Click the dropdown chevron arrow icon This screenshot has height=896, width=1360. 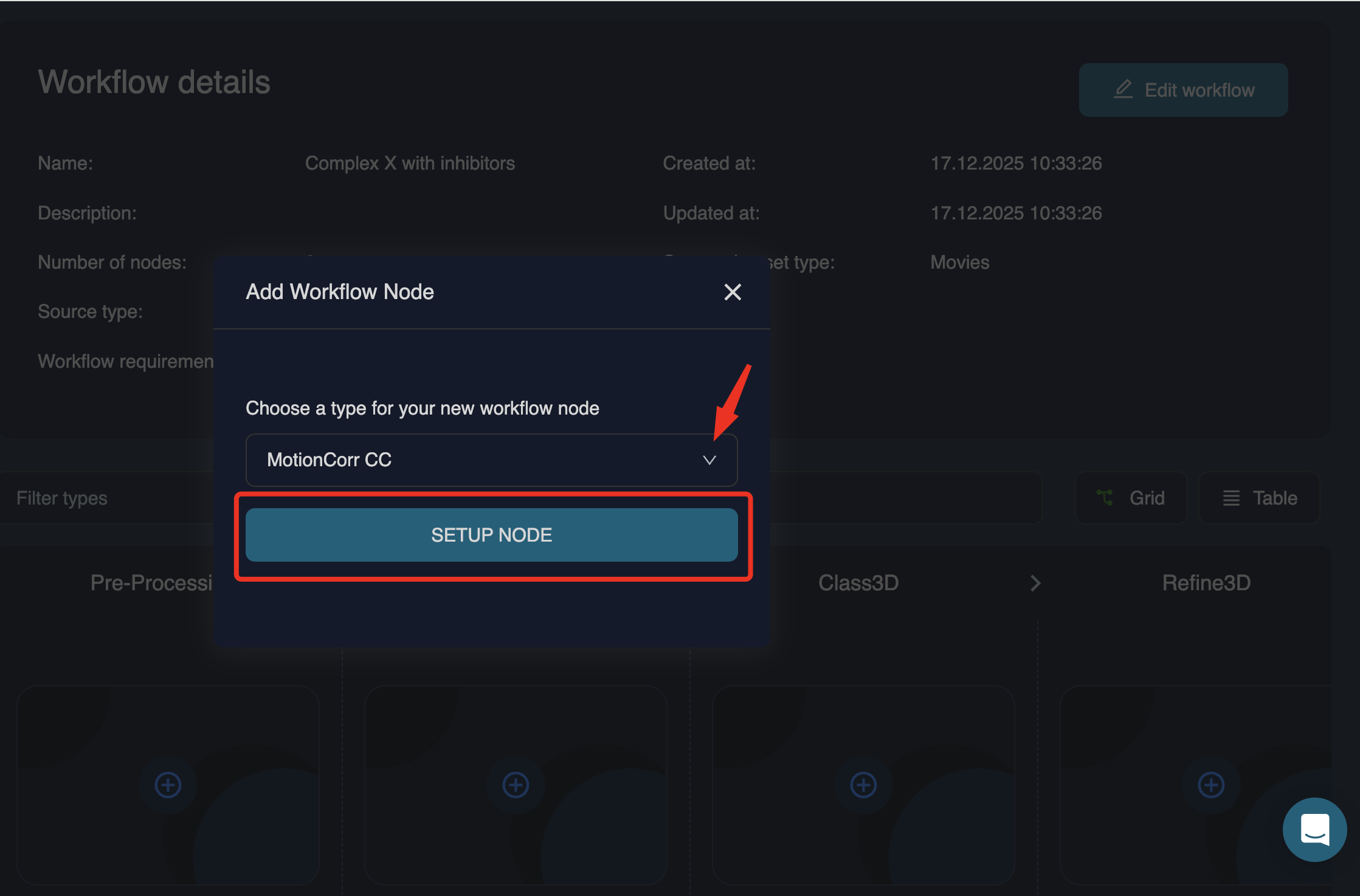(709, 460)
